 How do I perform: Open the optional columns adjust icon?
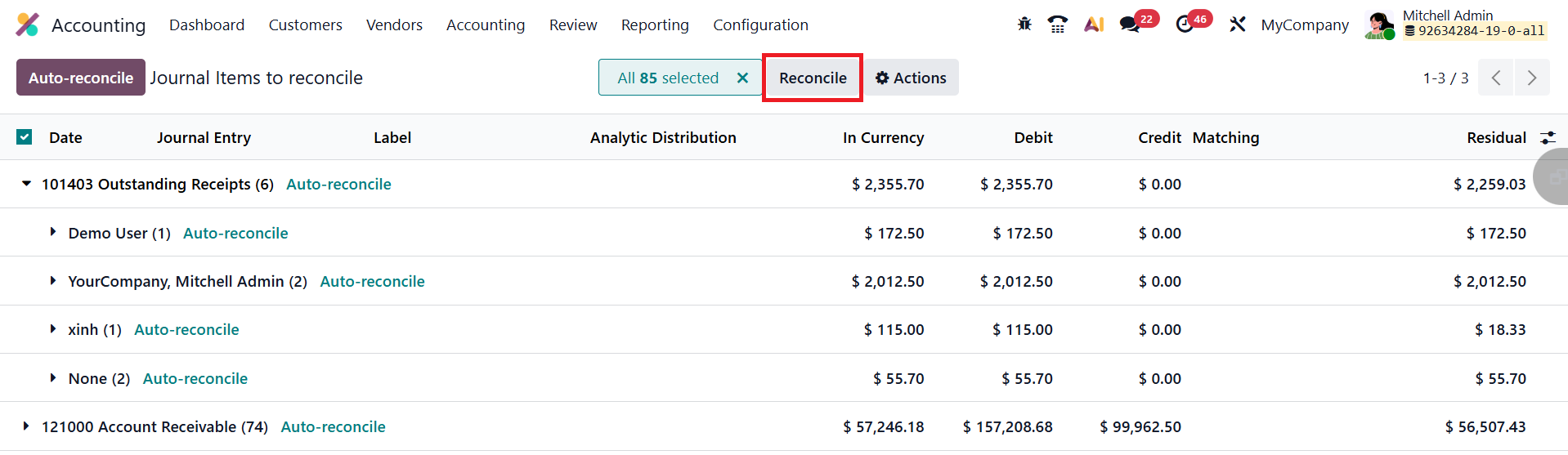[1548, 137]
